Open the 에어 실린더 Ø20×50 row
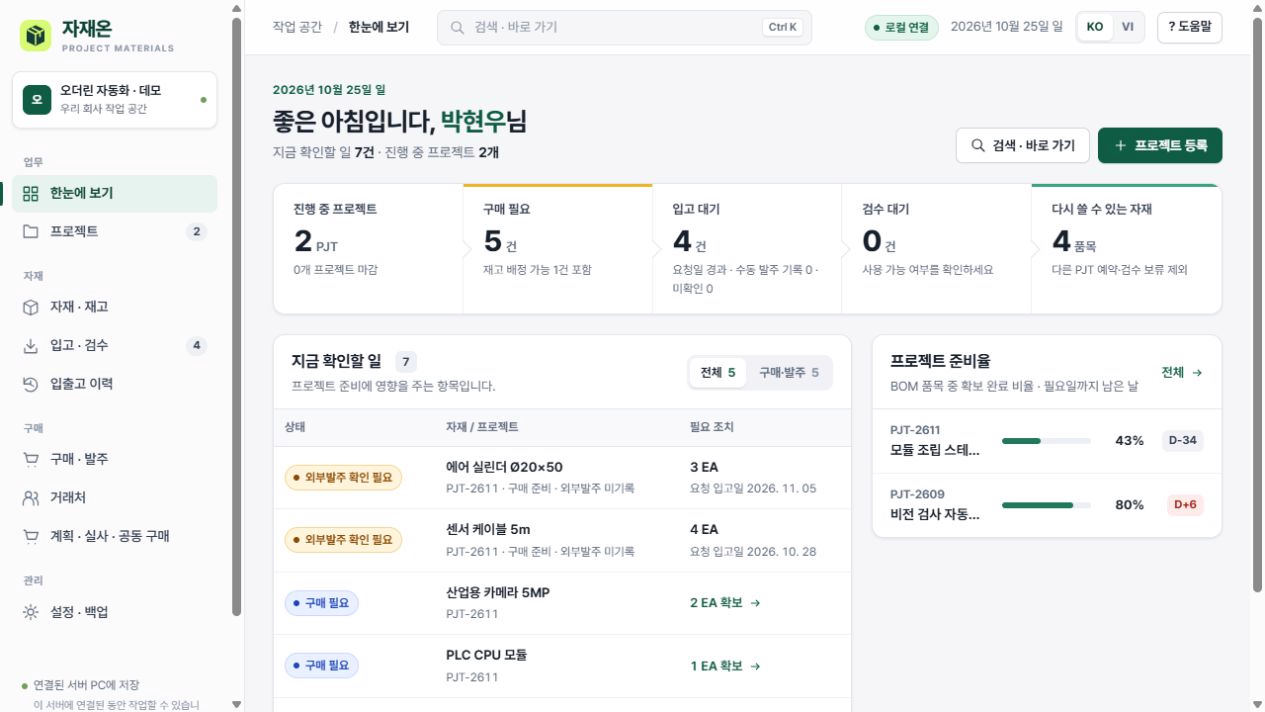This screenshot has width=1265, height=712. pos(562,478)
